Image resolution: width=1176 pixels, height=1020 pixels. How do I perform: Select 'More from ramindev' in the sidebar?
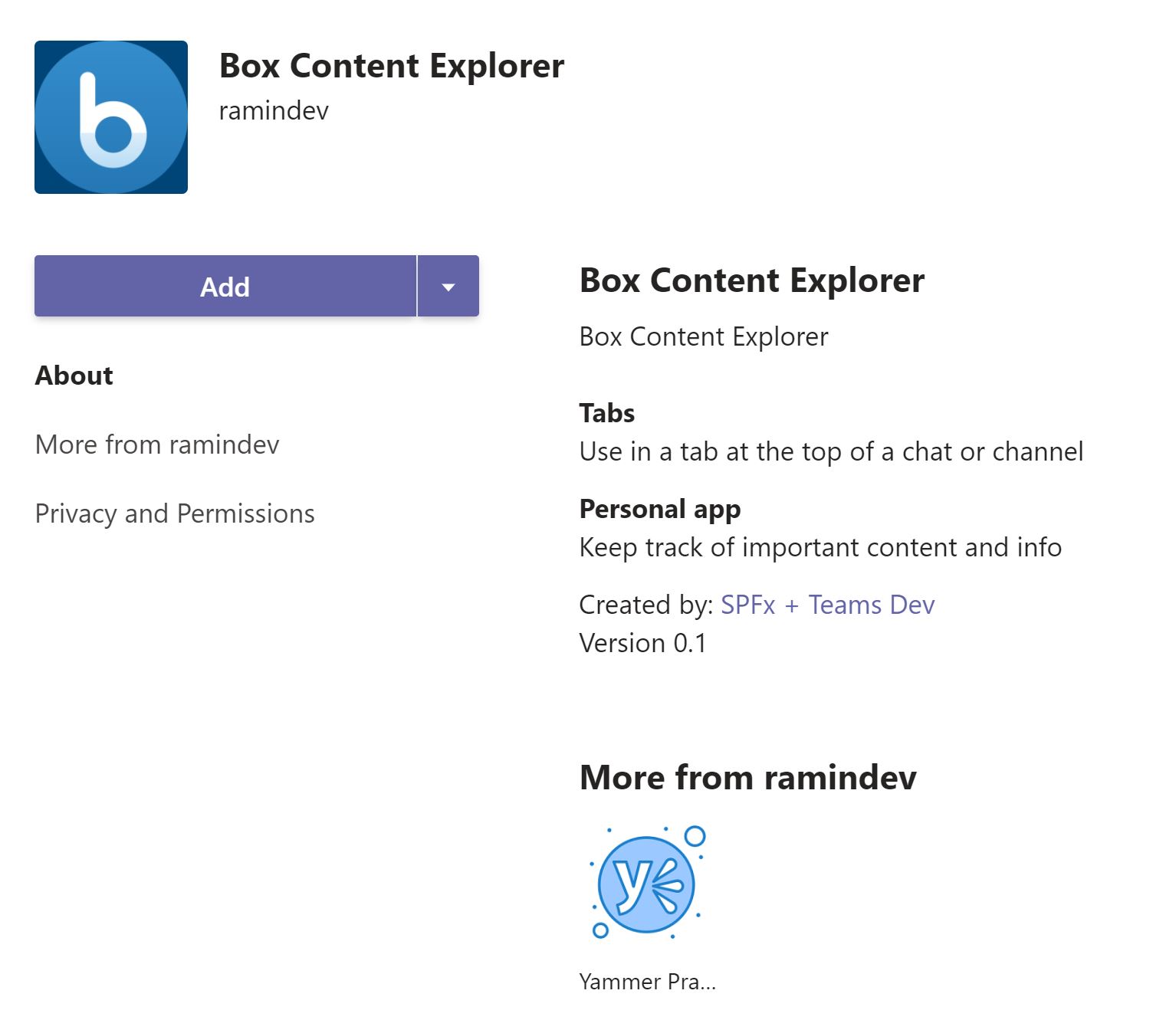click(157, 444)
